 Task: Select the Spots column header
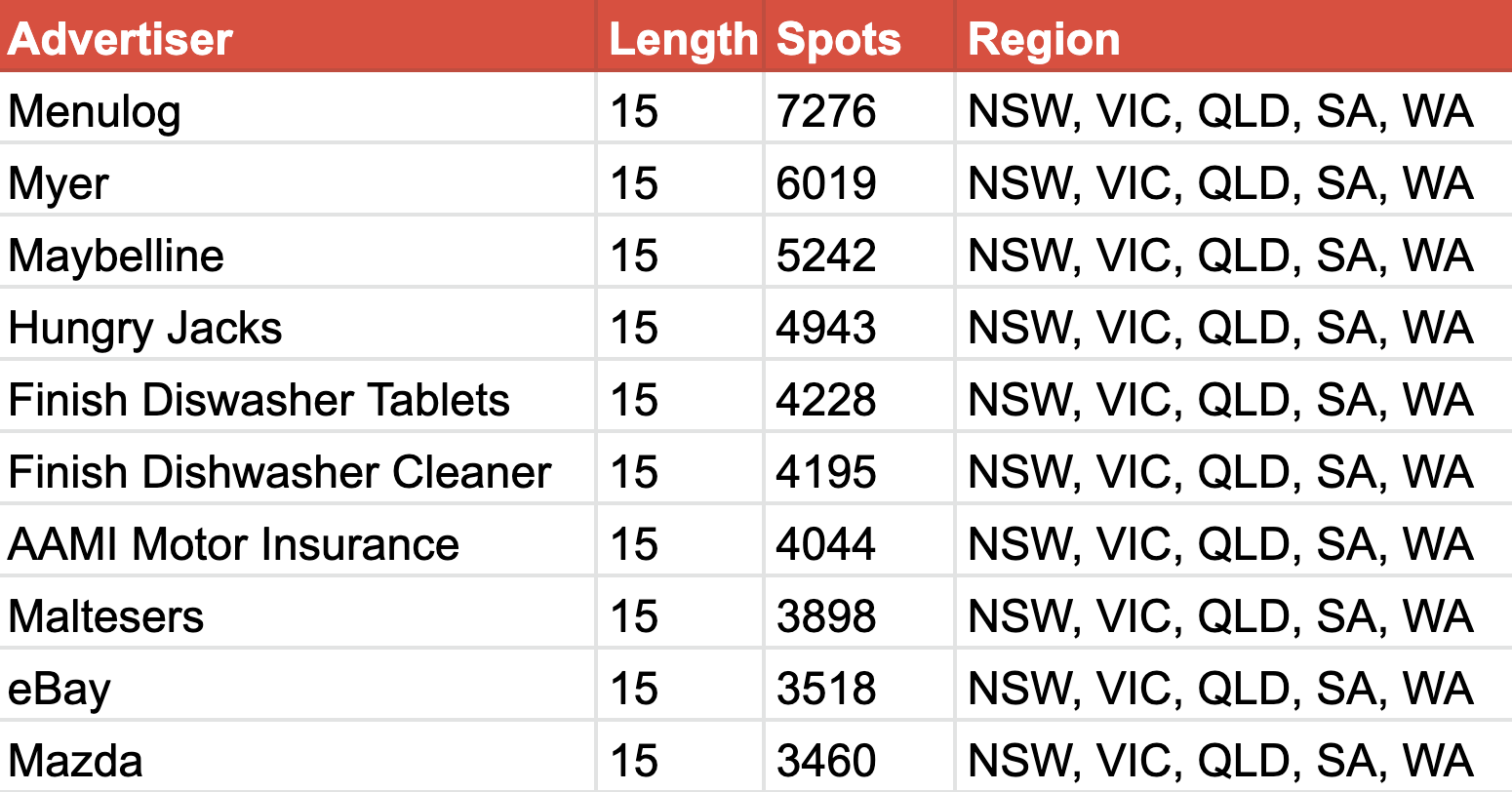859,36
